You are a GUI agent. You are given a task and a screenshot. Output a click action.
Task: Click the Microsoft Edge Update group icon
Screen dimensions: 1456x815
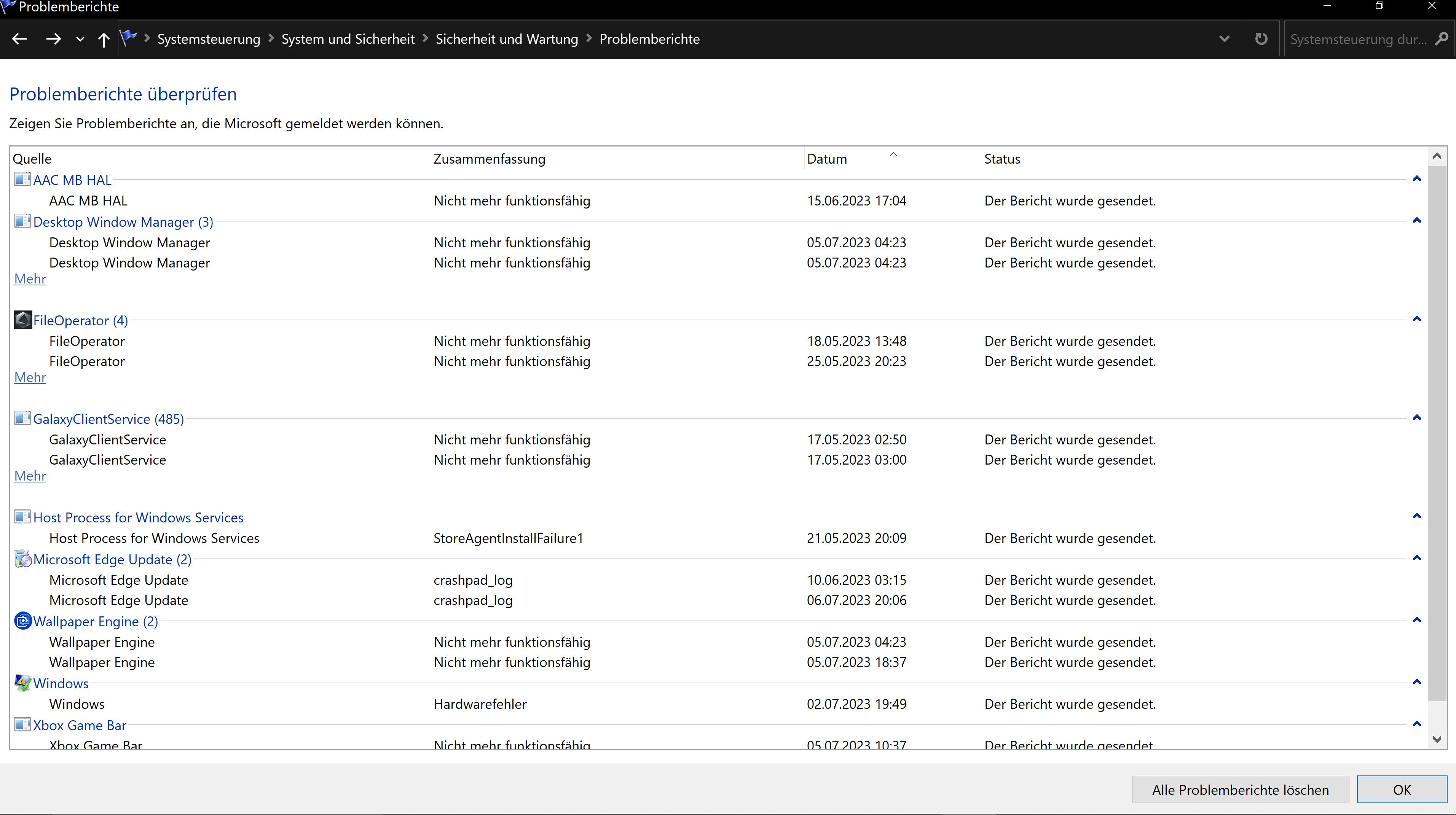[x=22, y=559]
